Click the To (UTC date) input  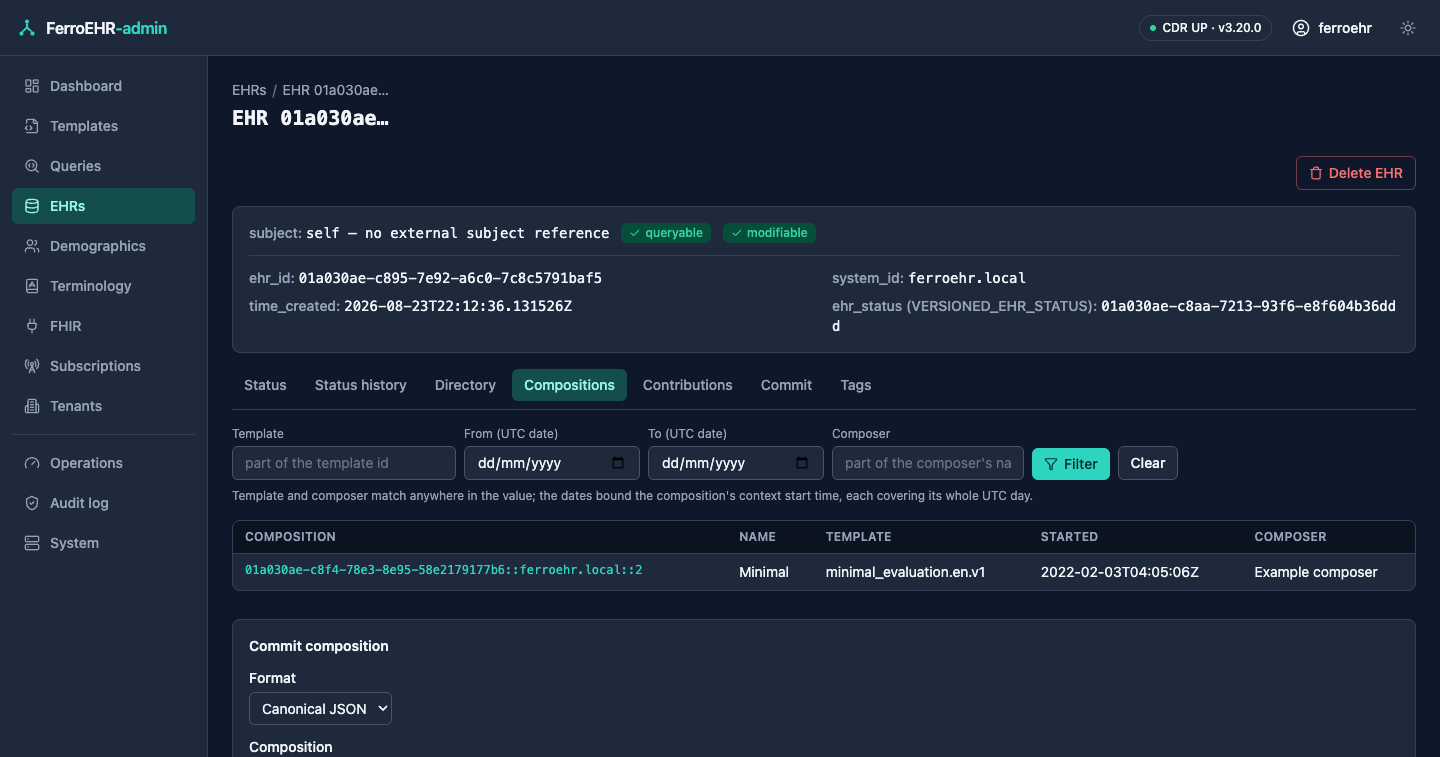[x=736, y=463]
